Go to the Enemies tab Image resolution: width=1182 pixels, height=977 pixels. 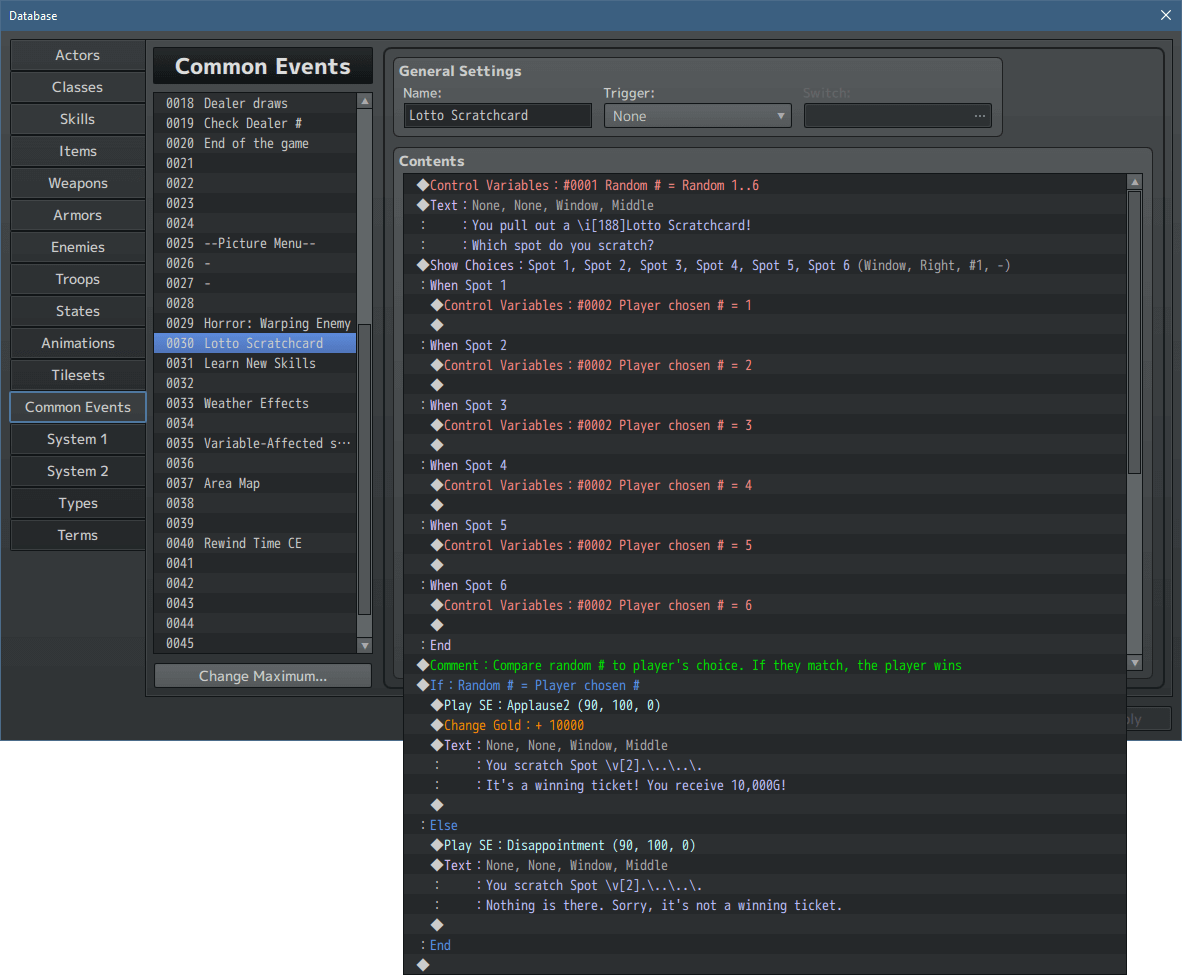pos(78,247)
